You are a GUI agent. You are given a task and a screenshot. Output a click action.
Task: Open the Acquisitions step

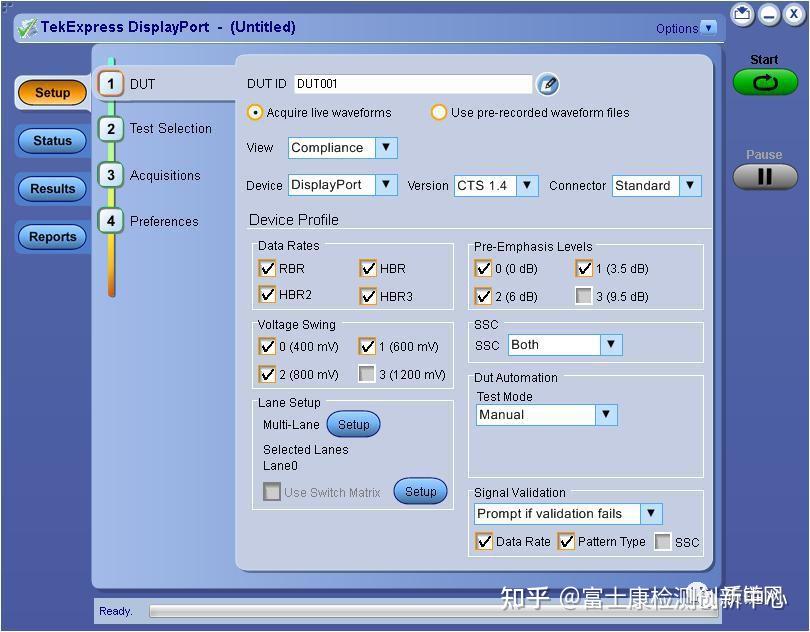[x=165, y=175]
